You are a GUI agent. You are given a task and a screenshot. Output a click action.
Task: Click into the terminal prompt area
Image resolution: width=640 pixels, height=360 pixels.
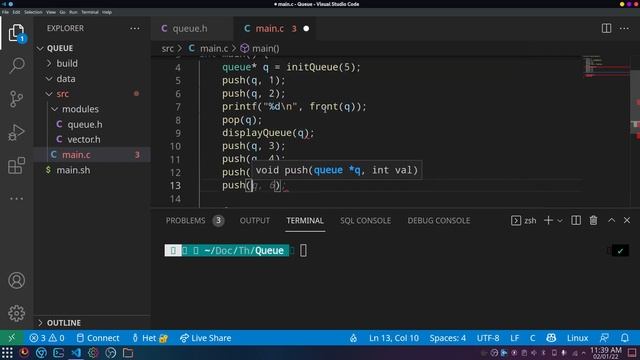(303, 250)
